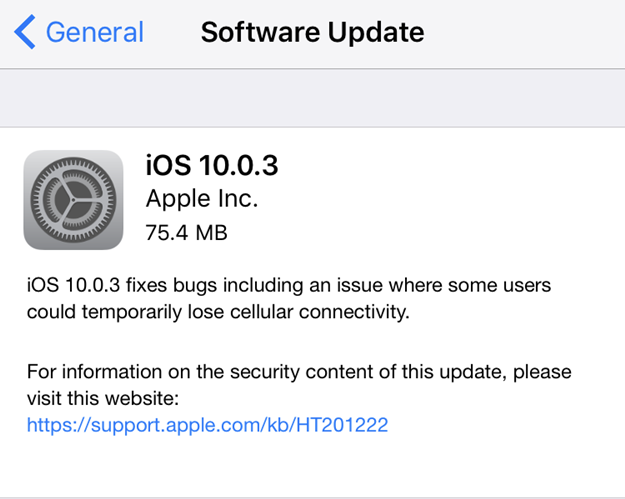The width and height of the screenshot is (625, 499).
Task: Click the Software Update title
Action: point(312,32)
